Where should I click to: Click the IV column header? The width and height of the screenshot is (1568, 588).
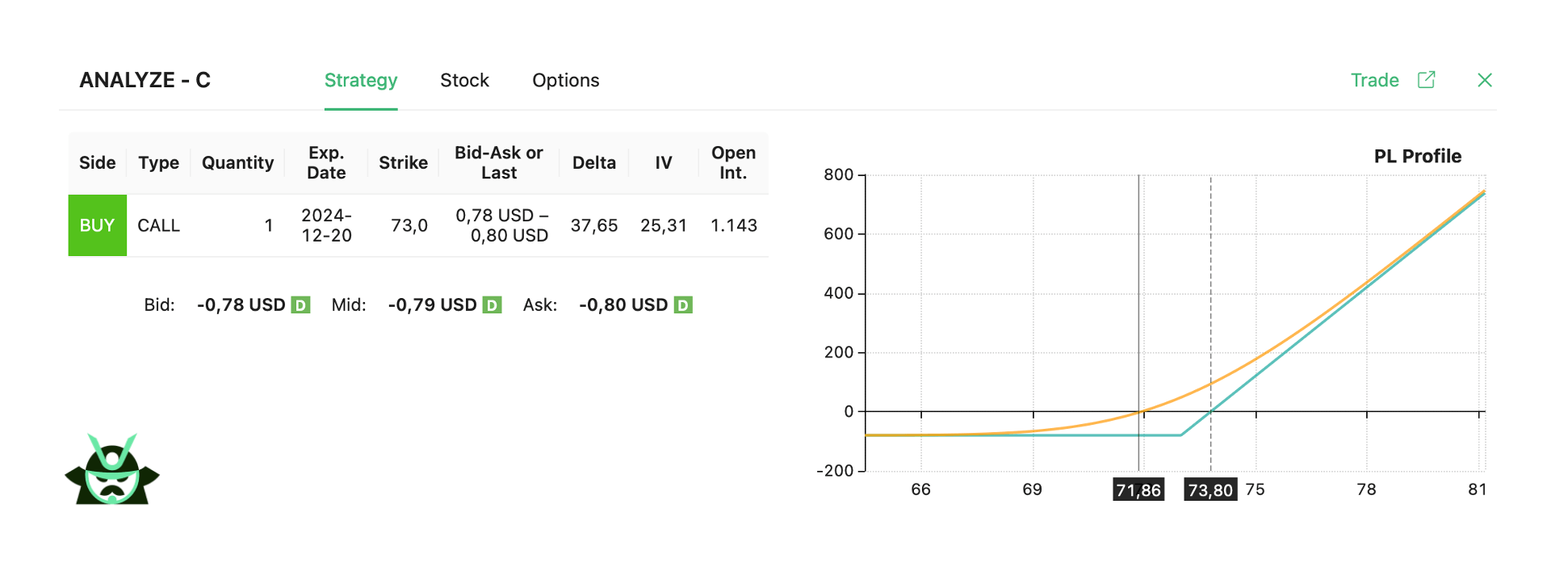click(663, 162)
